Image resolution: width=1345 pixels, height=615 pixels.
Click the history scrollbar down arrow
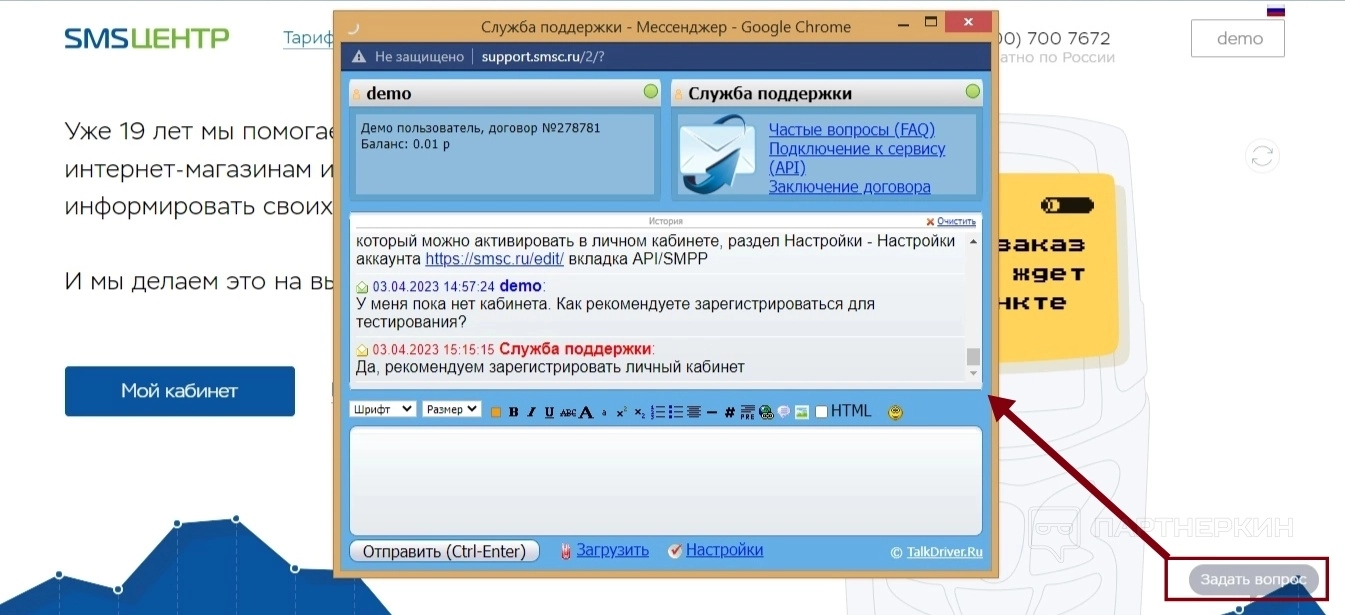click(974, 373)
